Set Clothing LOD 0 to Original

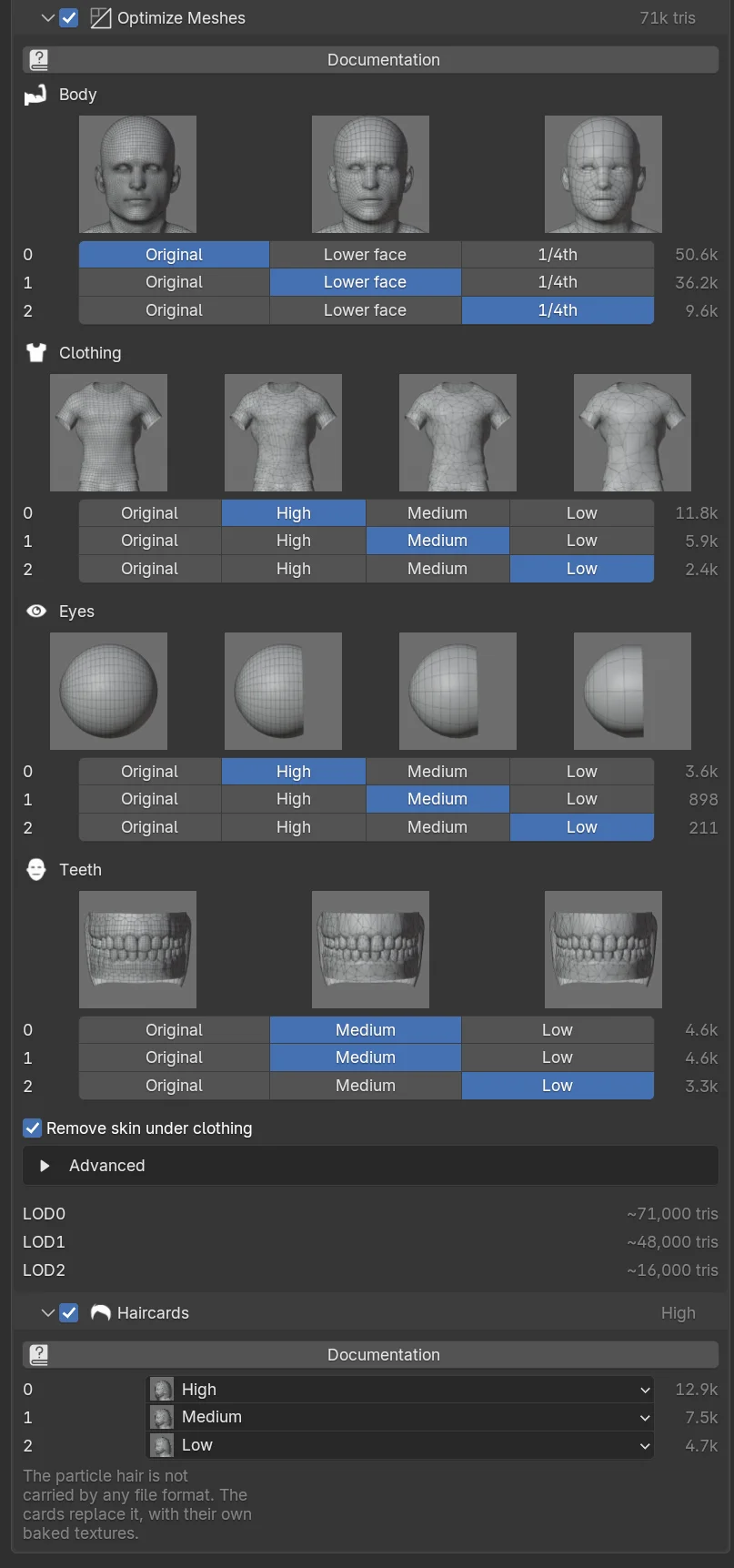click(150, 513)
